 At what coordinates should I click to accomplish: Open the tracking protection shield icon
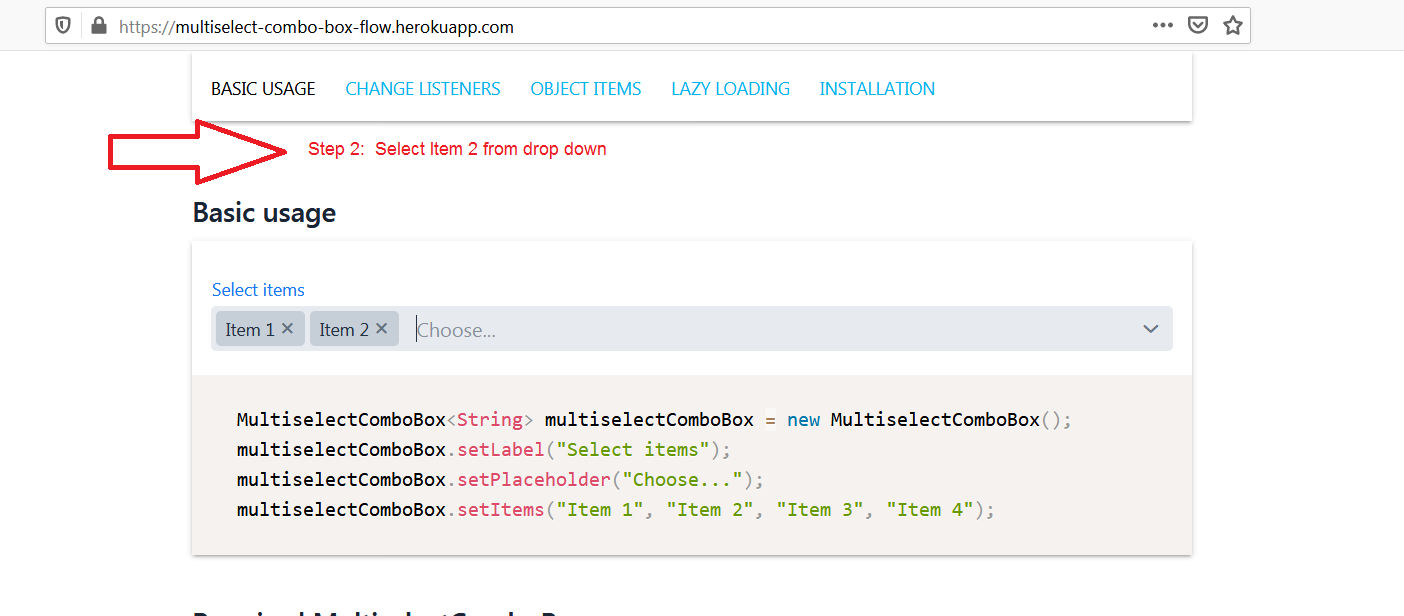point(63,26)
